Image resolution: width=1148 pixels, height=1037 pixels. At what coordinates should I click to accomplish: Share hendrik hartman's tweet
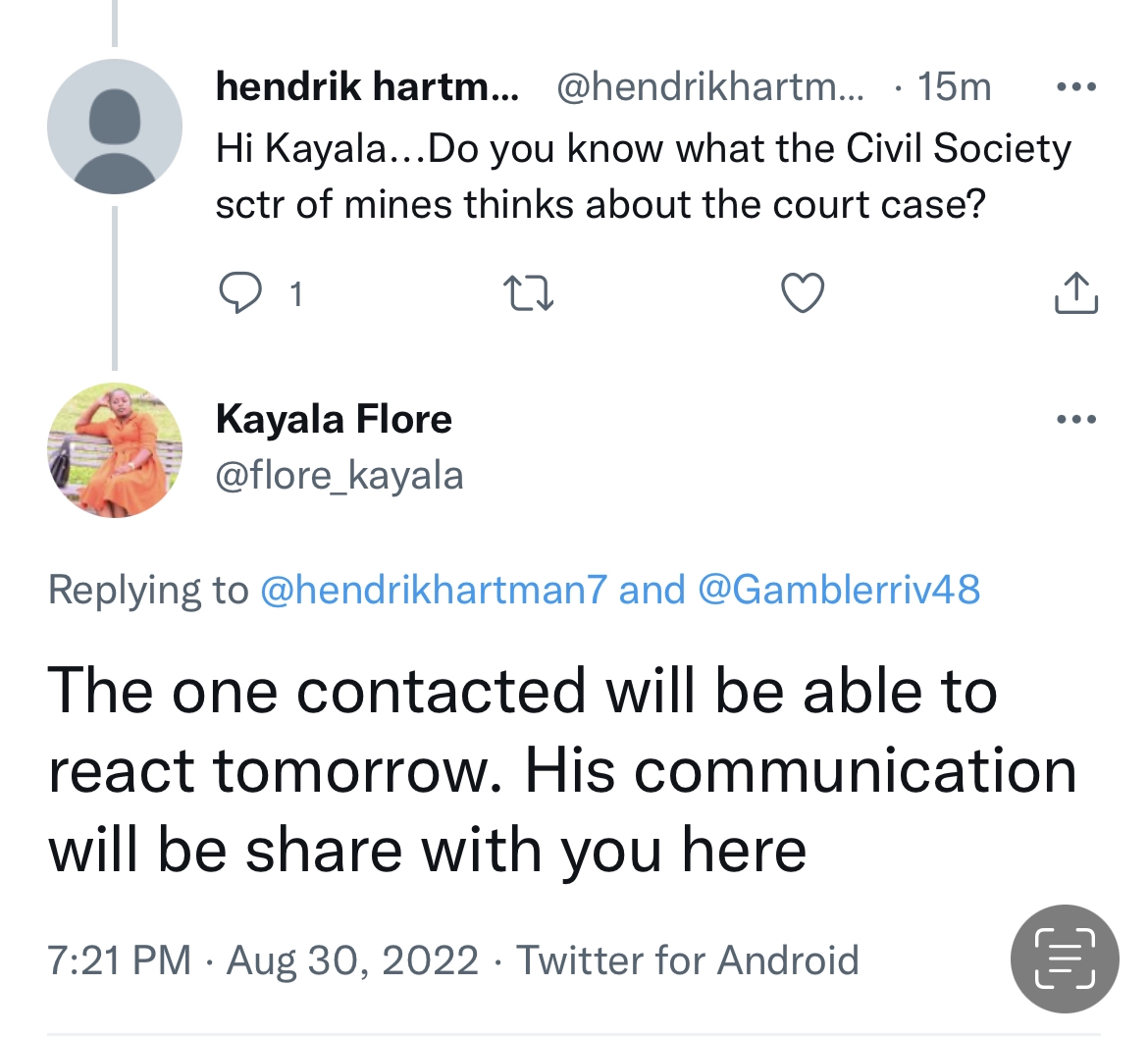1075,292
